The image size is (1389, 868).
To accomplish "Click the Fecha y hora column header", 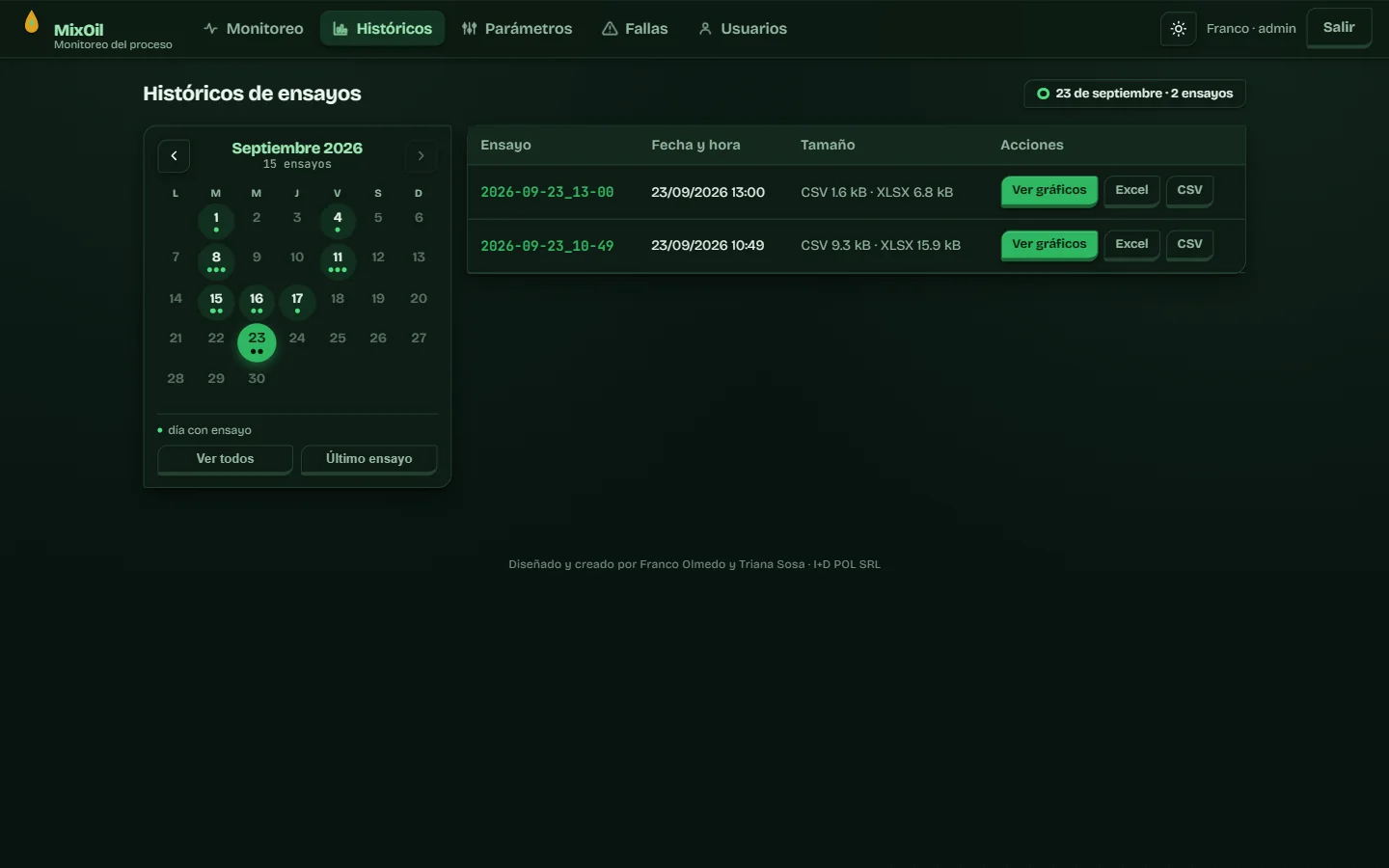I will click(x=695, y=145).
